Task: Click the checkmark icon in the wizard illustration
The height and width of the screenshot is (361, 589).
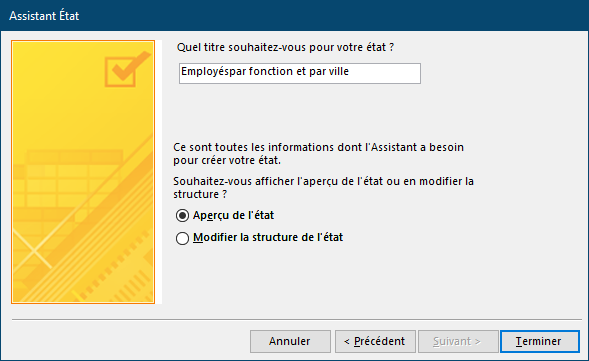Action: pyautogui.click(x=127, y=69)
